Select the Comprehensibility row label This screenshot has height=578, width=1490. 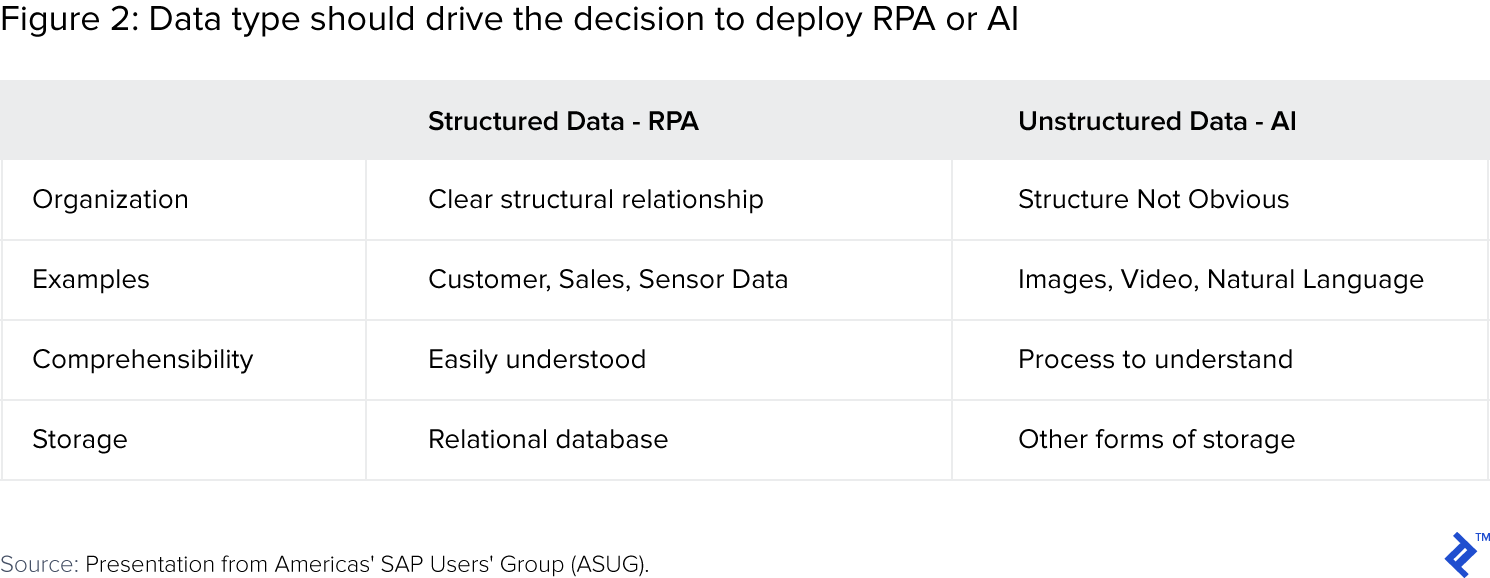point(143,359)
